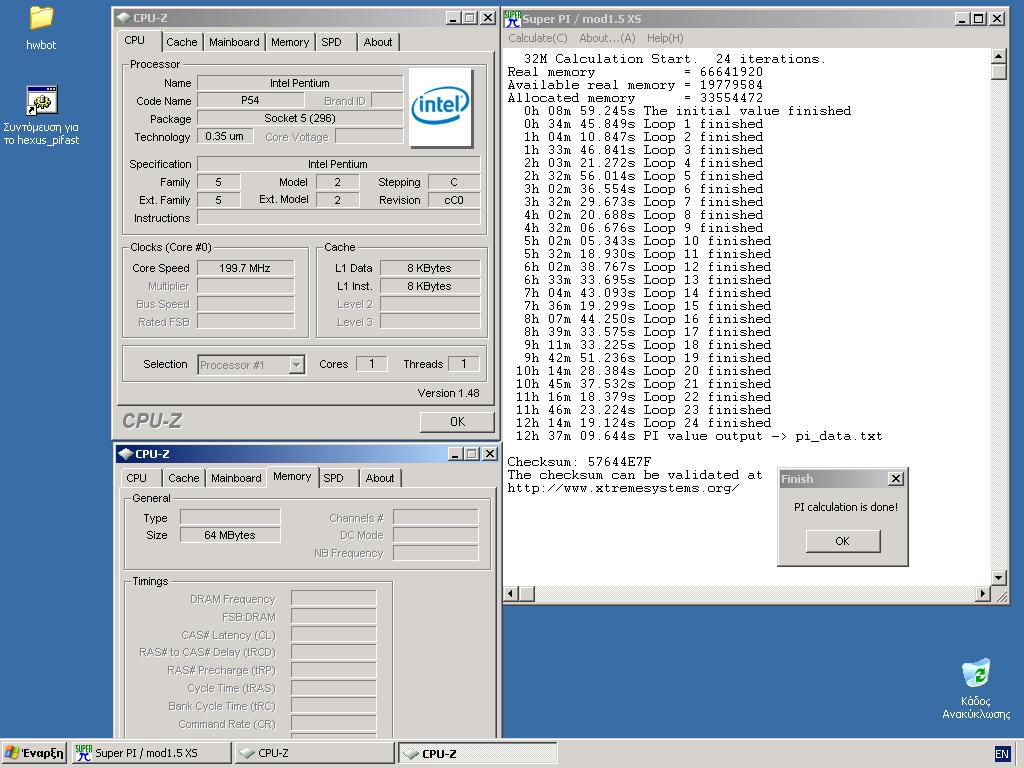Click the L1 Data field 8 KBytes

pos(430,268)
